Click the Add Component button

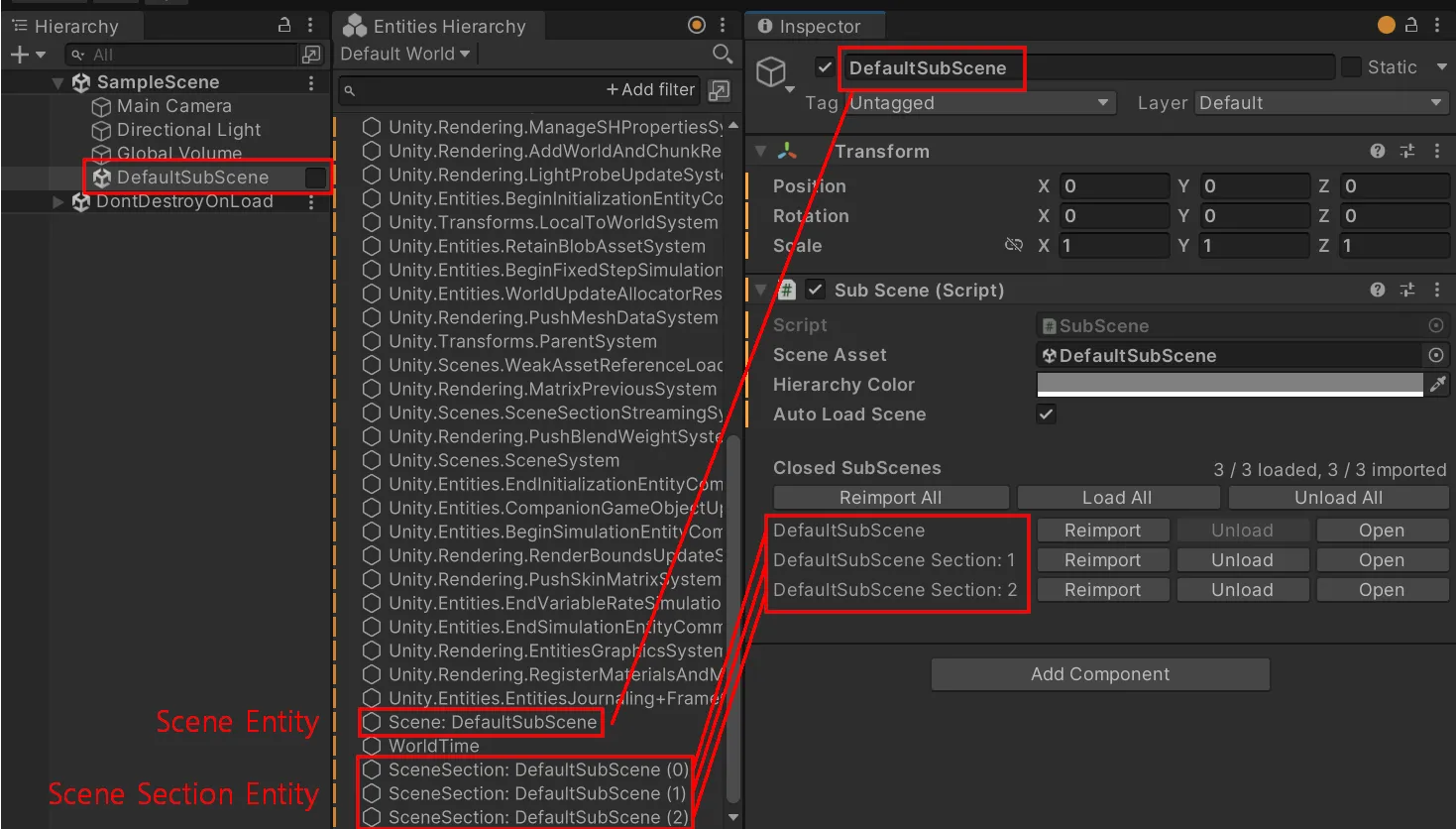pos(1100,674)
